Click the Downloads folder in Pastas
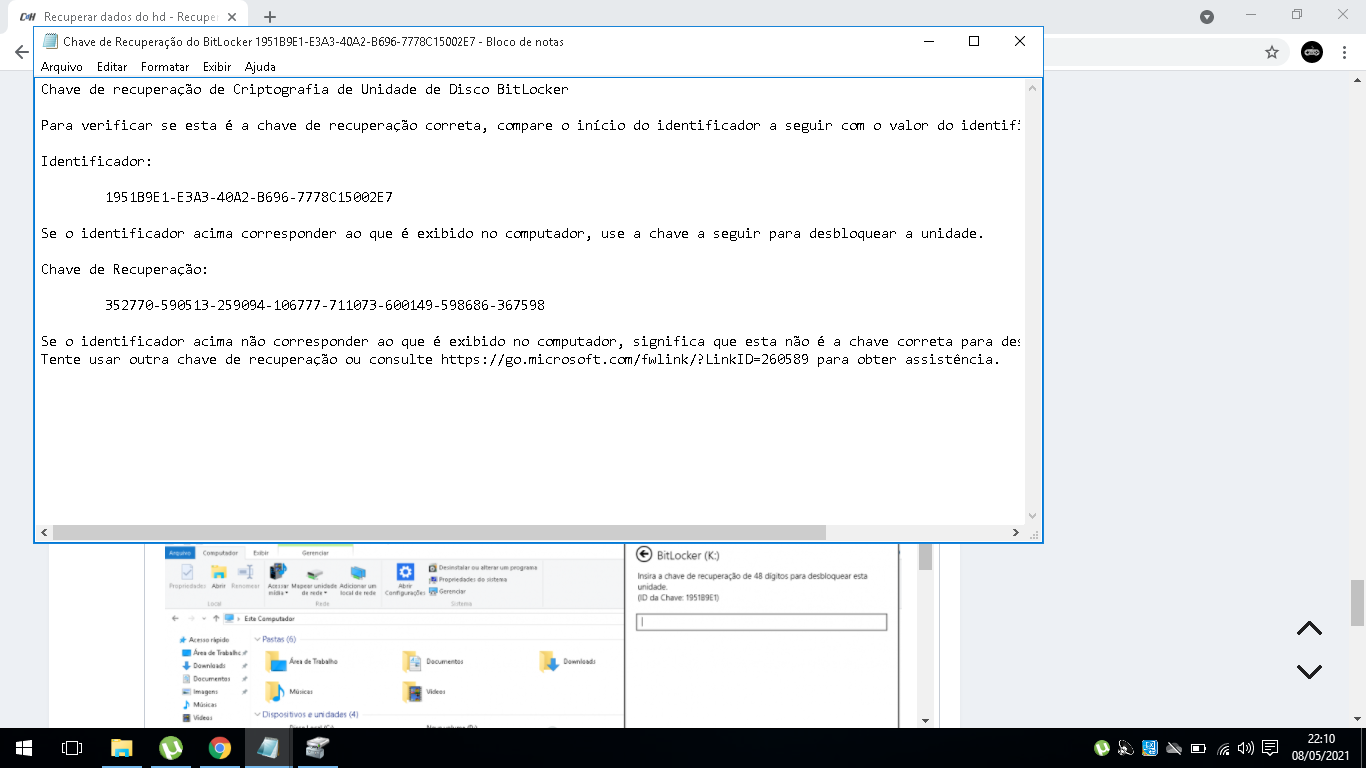Screen dimensions: 1366x768 [x=566, y=661]
